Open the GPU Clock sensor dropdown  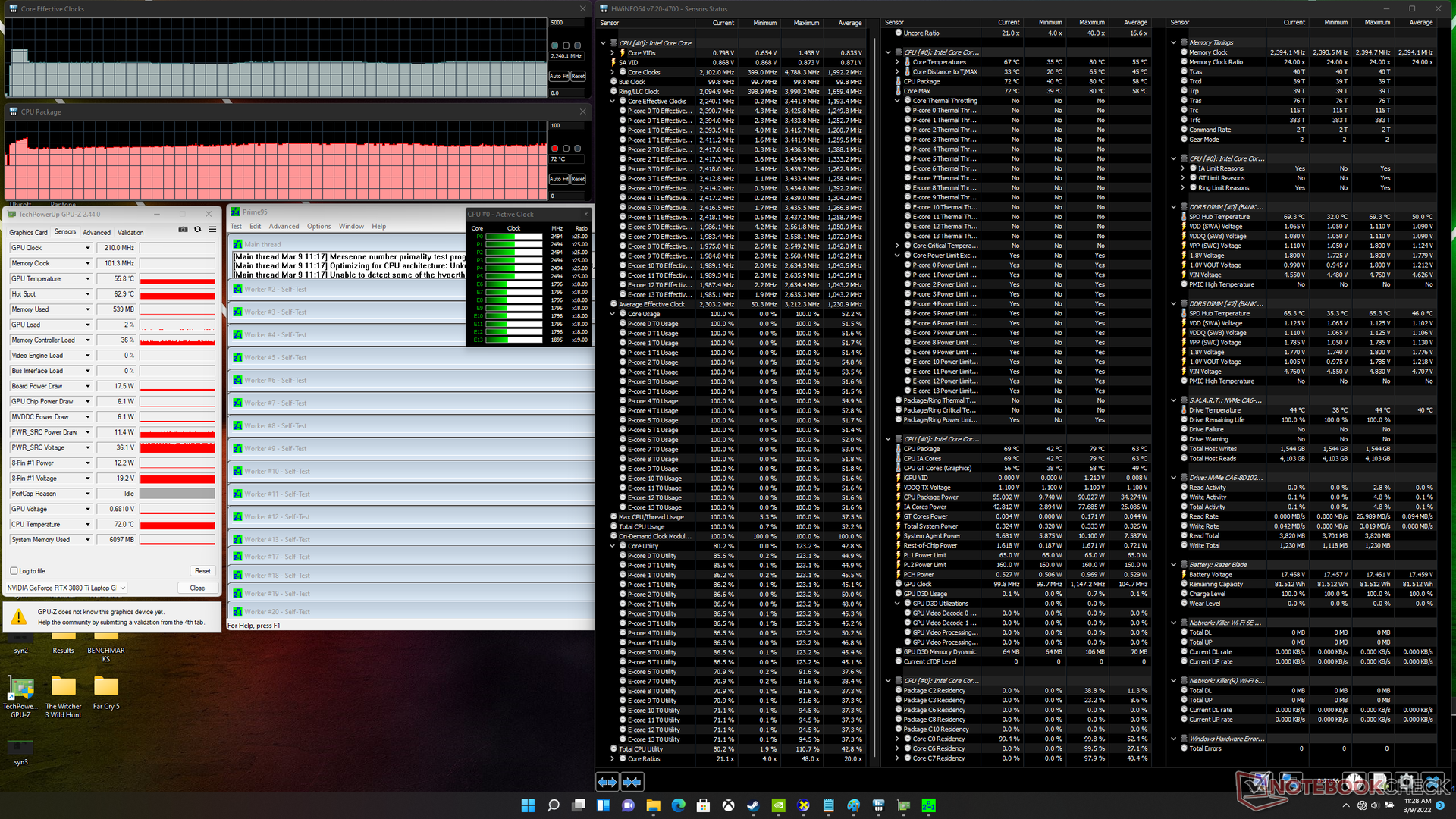87,248
